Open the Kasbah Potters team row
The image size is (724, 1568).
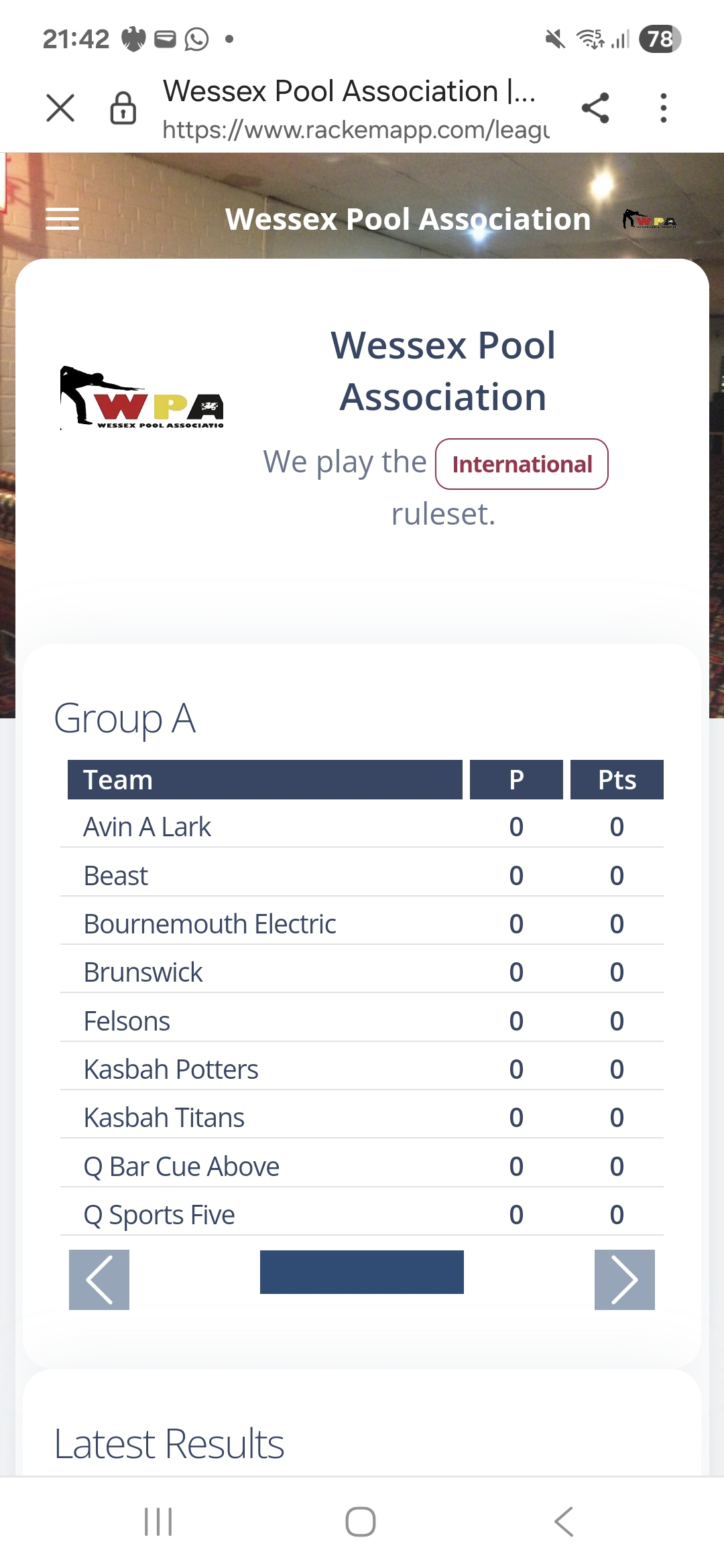(362, 1069)
